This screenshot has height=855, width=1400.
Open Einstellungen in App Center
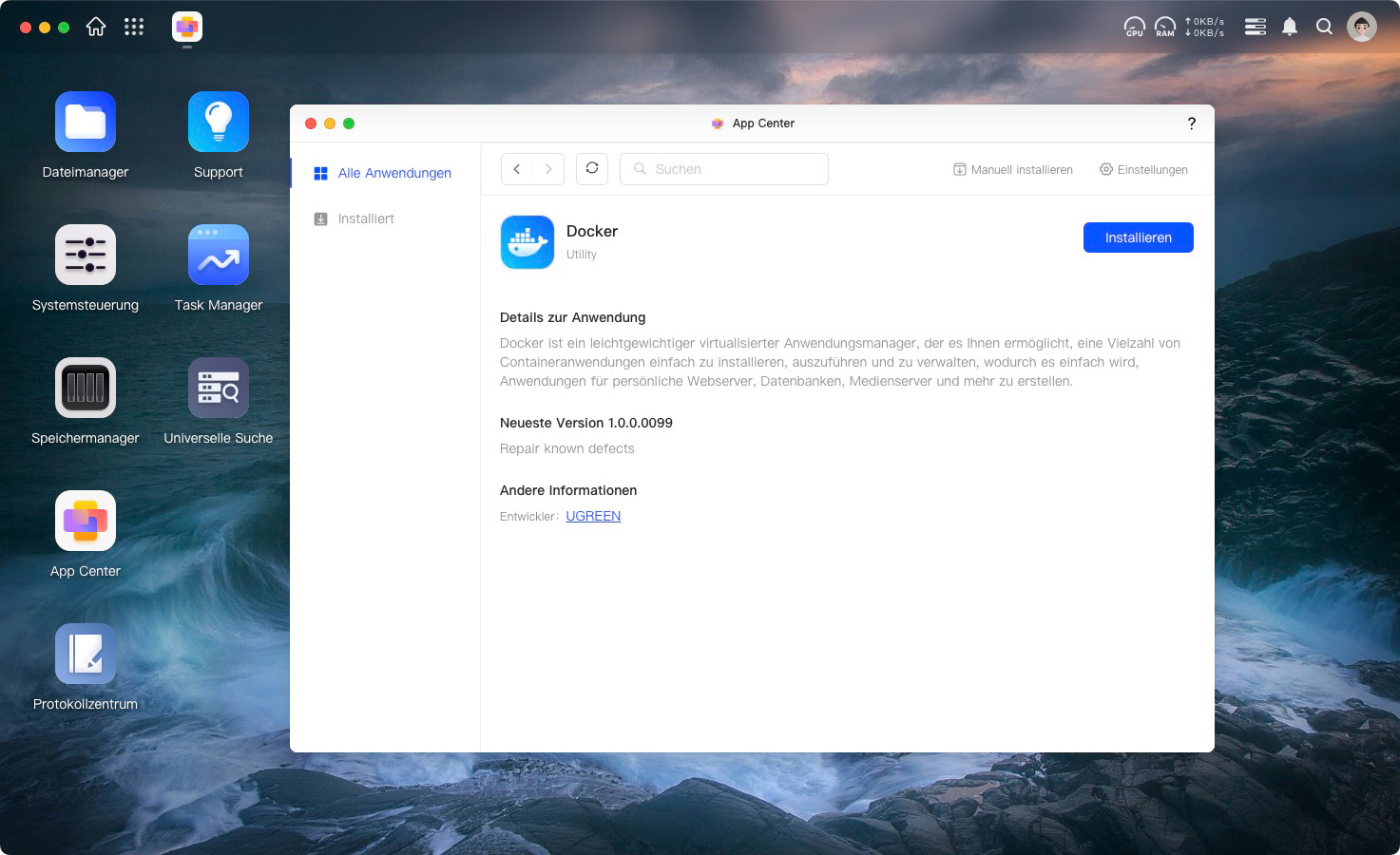[1143, 169]
